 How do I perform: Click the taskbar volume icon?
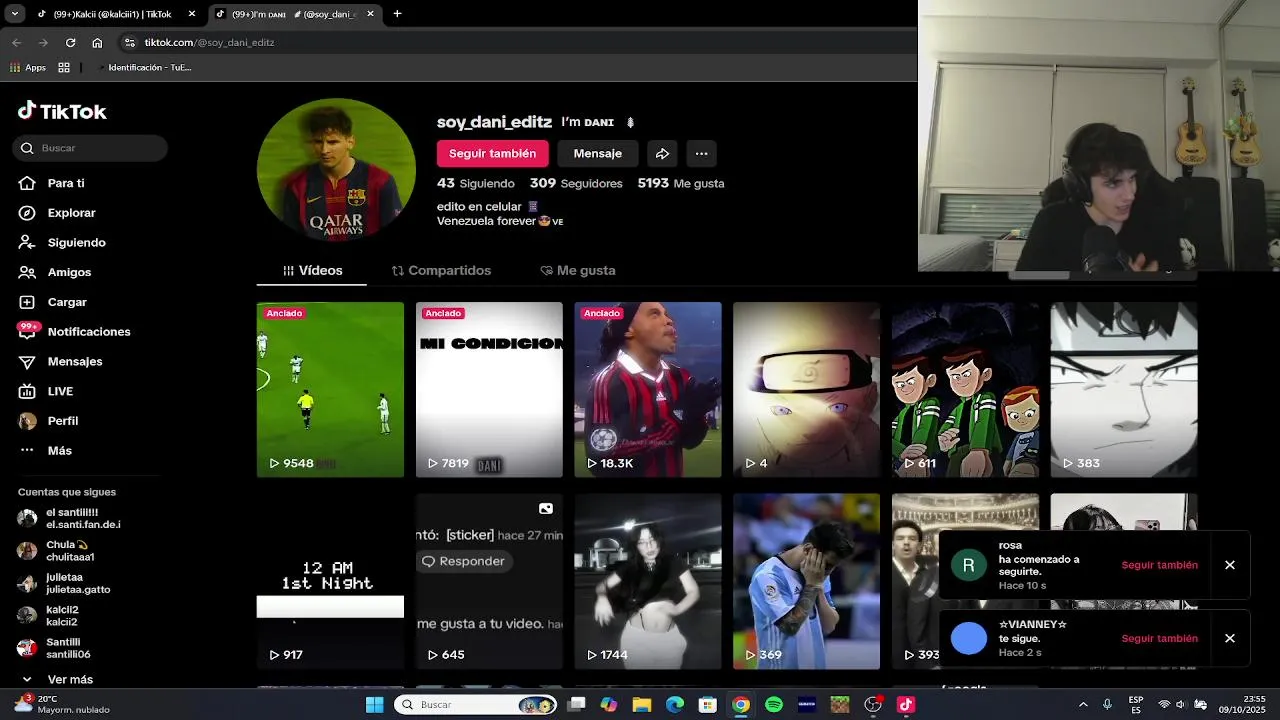click(x=1181, y=705)
